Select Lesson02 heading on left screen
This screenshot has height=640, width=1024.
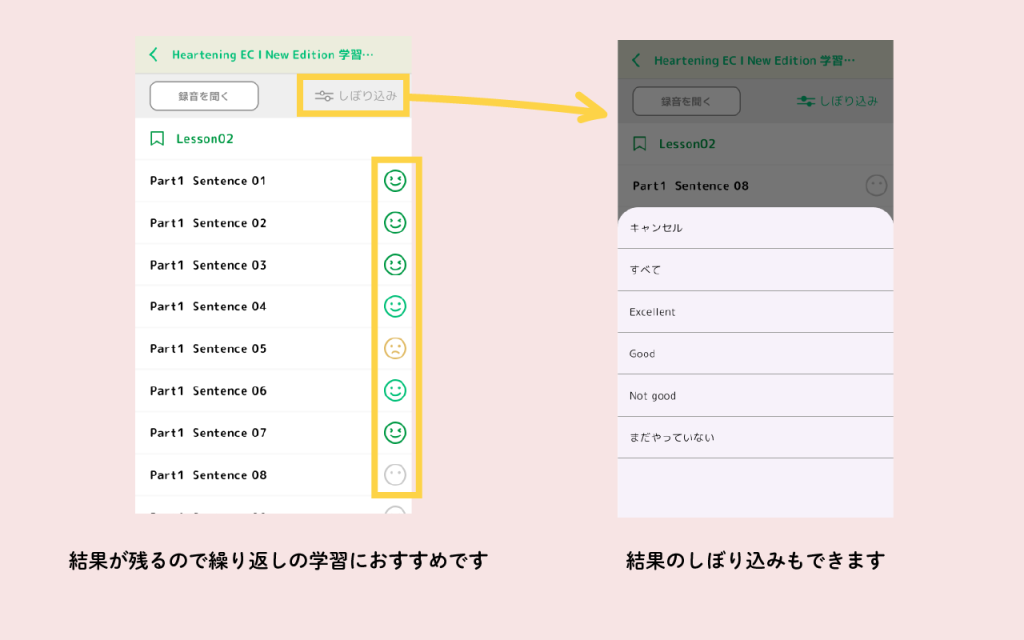pyautogui.click(x=204, y=138)
